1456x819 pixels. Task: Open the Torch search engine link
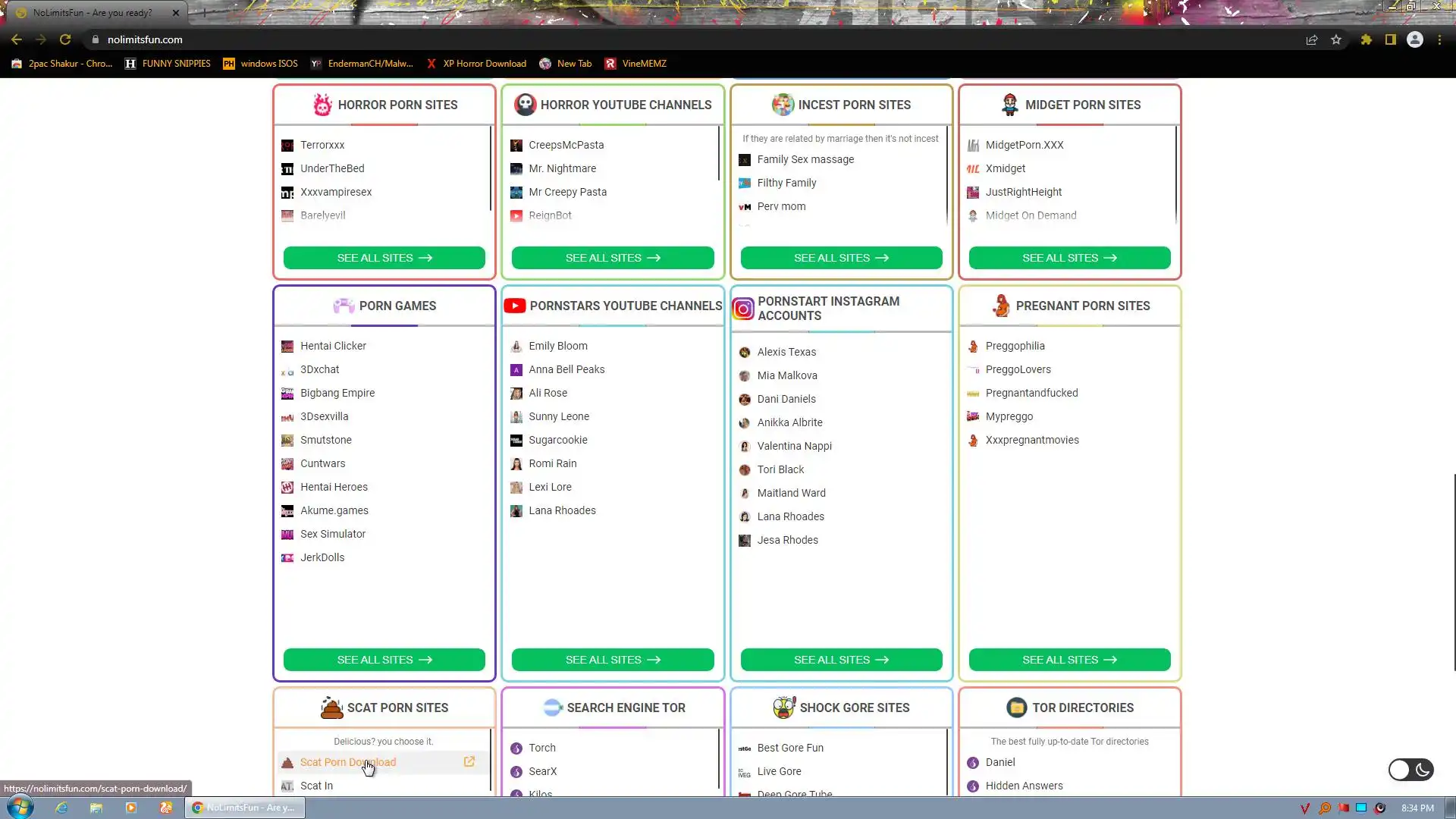[x=541, y=748]
